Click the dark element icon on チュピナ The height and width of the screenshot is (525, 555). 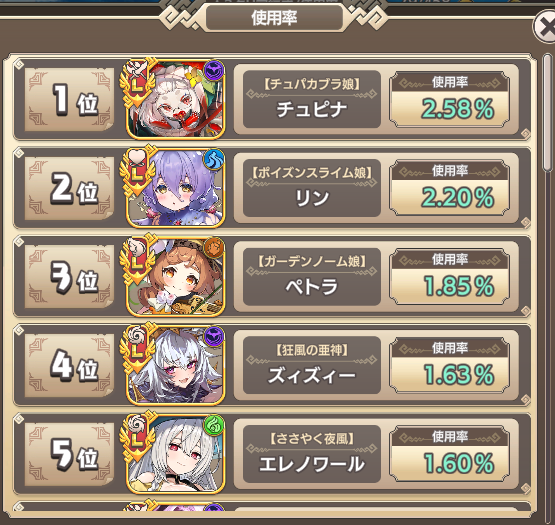click(214, 70)
